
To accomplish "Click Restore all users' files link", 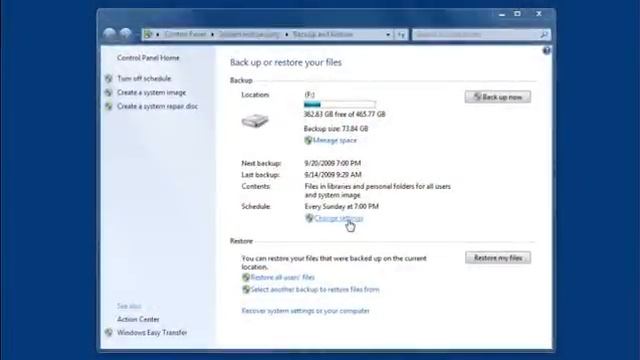I will (x=282, y=278).
